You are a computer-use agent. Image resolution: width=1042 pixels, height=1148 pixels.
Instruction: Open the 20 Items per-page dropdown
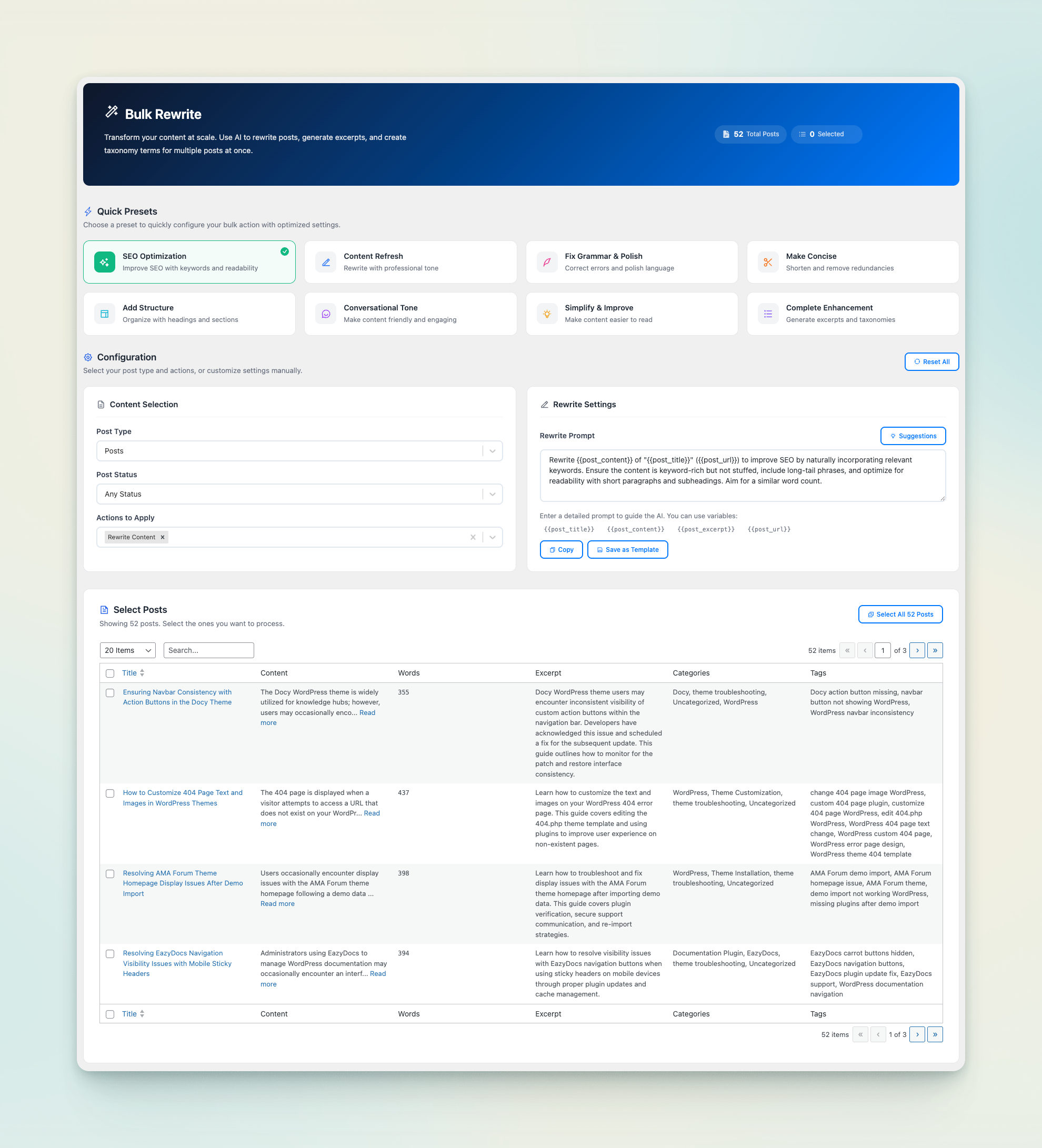tap(127, 650)
